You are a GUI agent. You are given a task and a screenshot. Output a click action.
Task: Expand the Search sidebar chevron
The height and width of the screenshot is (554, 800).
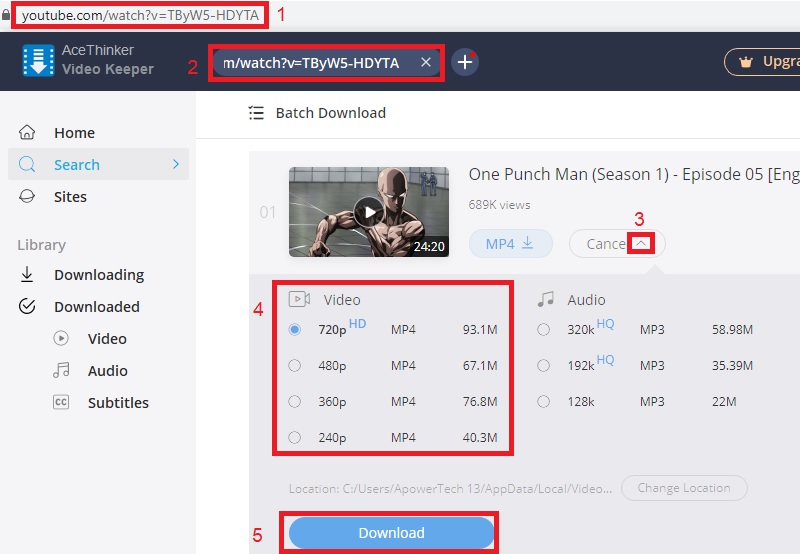point(176,164)
